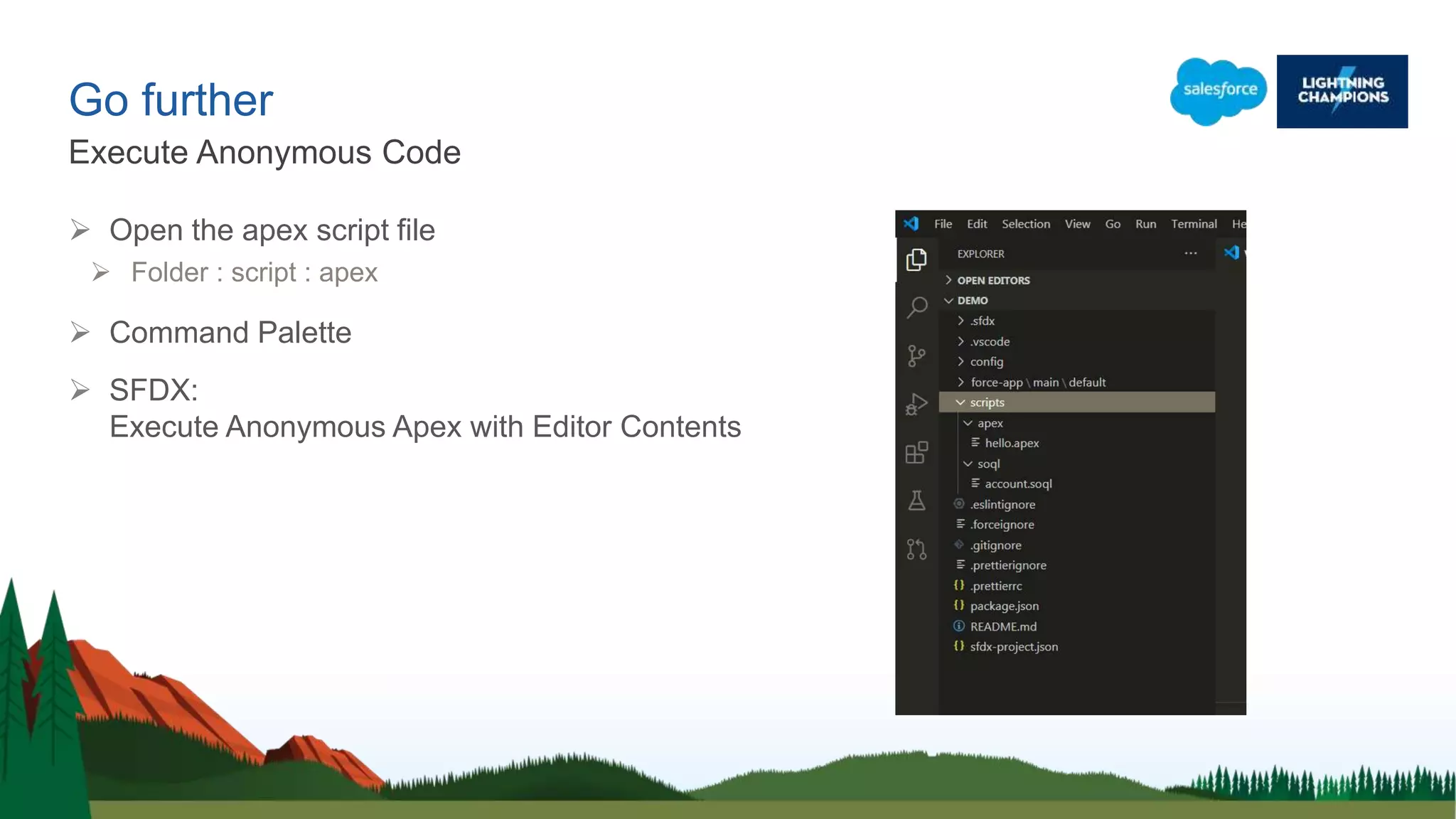
Task: Click the 'Folder : script : apex' sub-bullet
Action: tap(255, 272)
